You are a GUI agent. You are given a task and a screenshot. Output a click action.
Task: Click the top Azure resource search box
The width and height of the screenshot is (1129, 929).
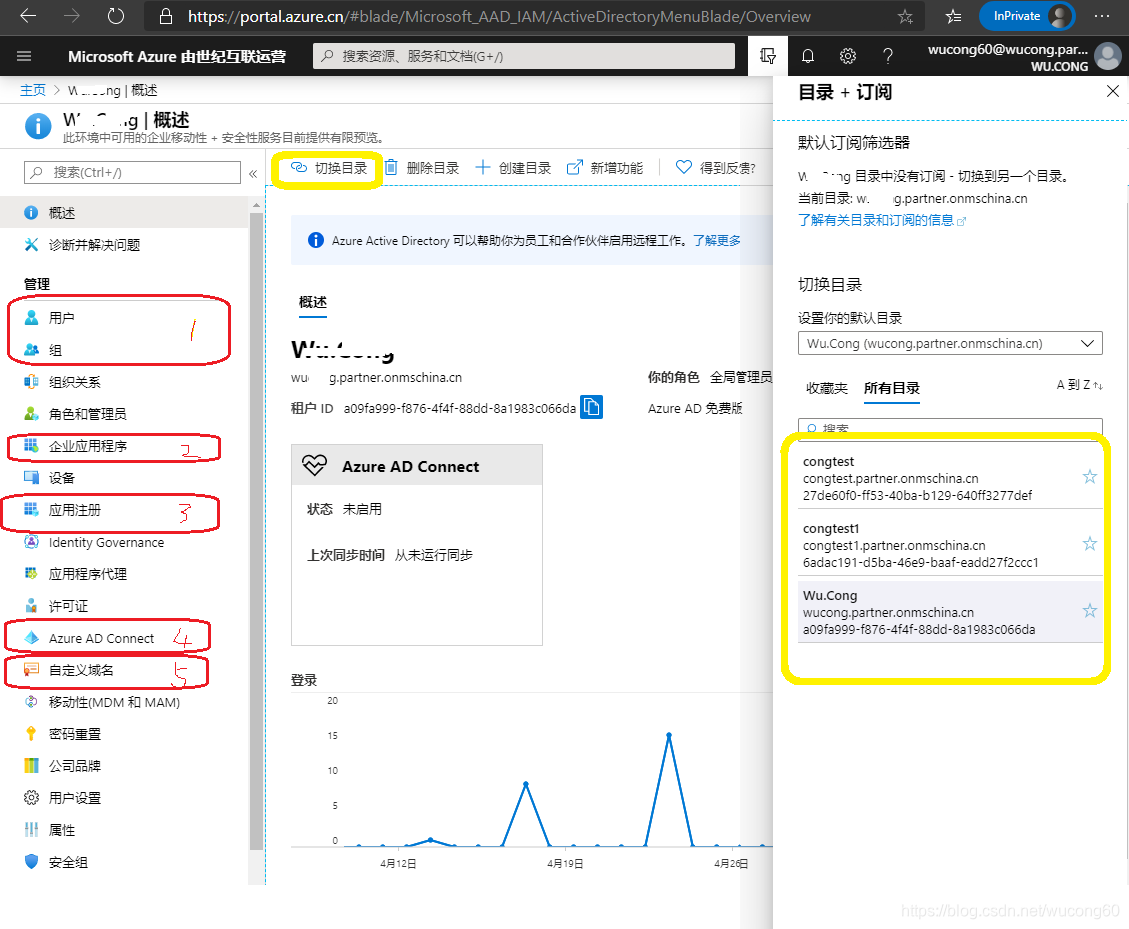click(523, 56)
